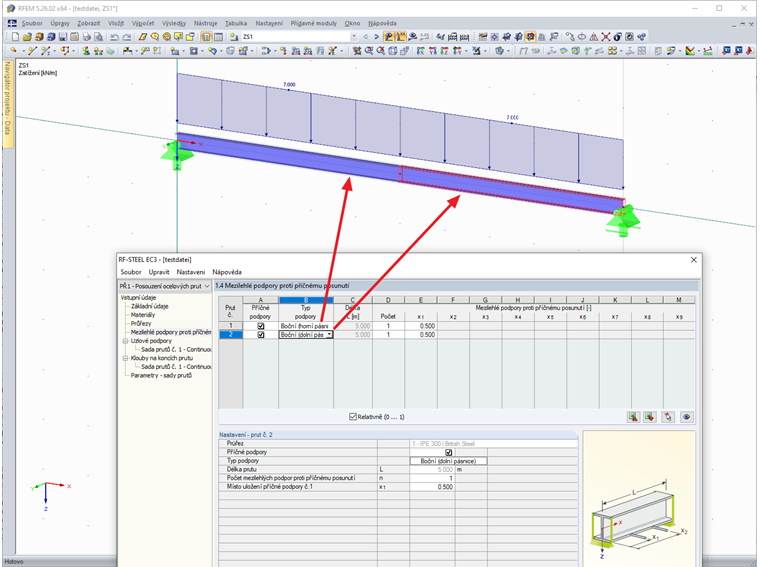Image resolution: width=760 pixels, height=567 pixels.
Task: Open dropdown arrow next to new line tool
Action: pyautogui.click(x=54, y=51)
